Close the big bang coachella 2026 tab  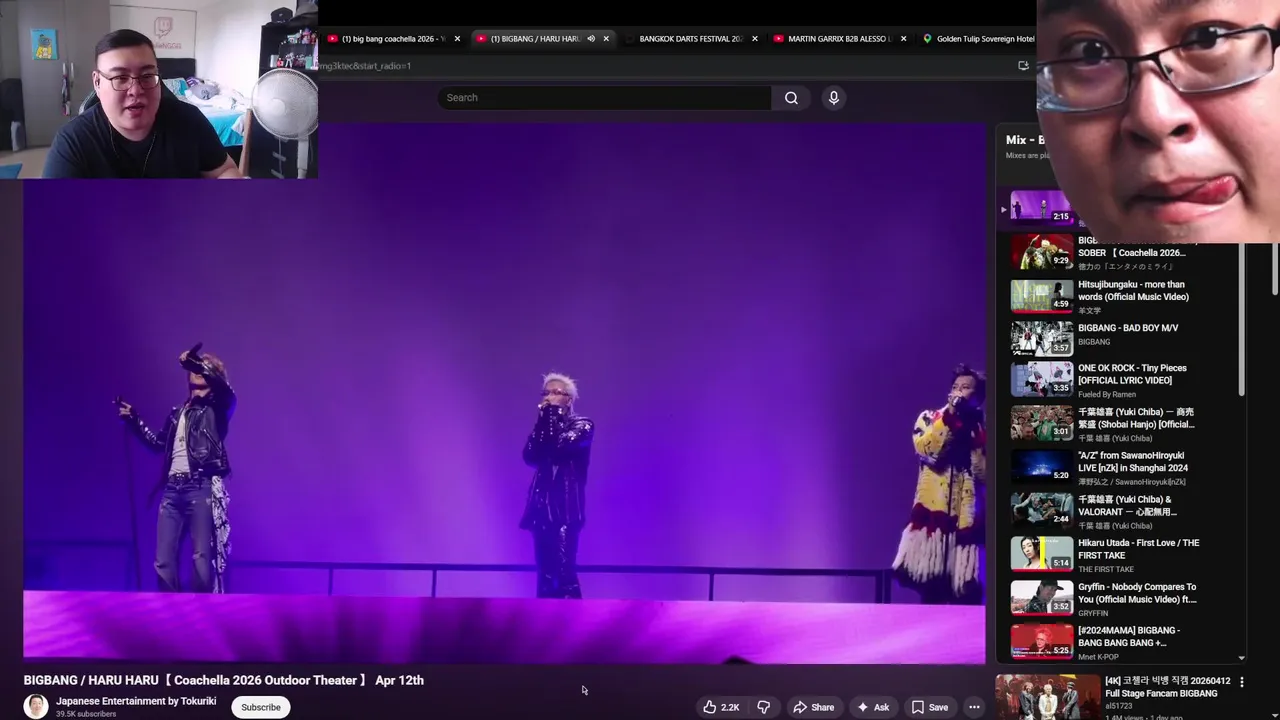[x=457, y=39]
